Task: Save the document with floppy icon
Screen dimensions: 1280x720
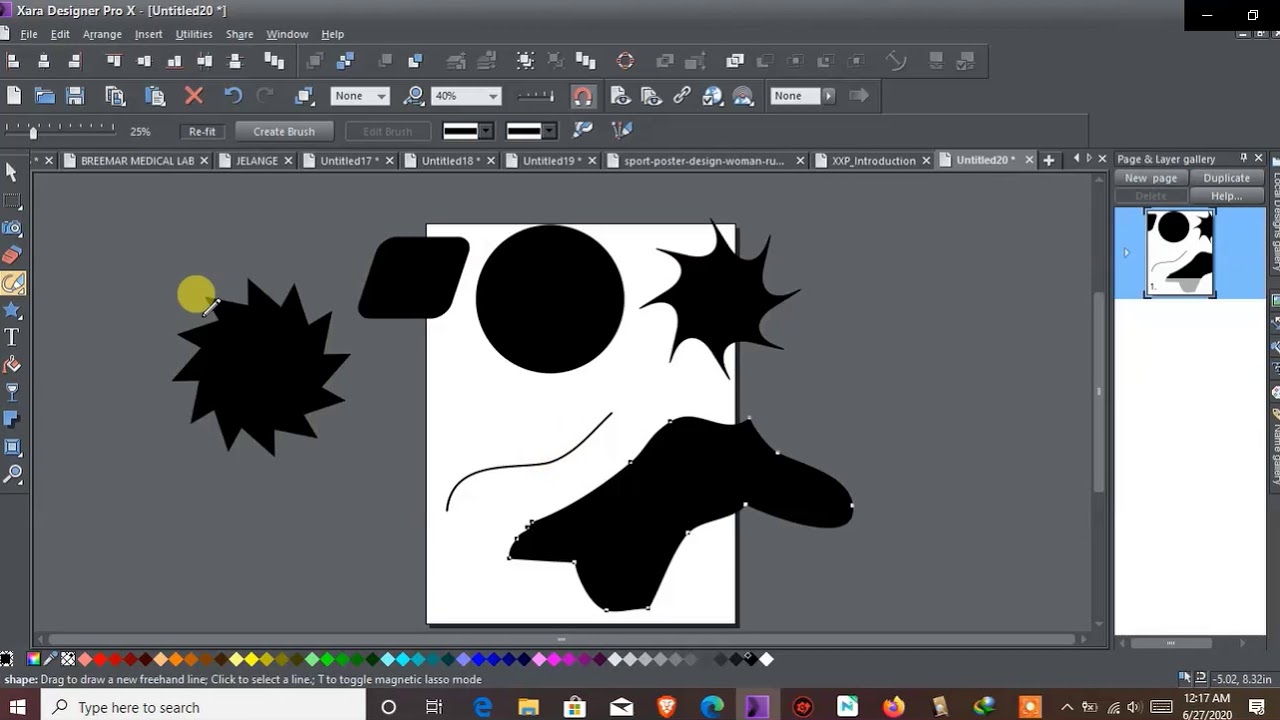Action: [x=75, y=96]
